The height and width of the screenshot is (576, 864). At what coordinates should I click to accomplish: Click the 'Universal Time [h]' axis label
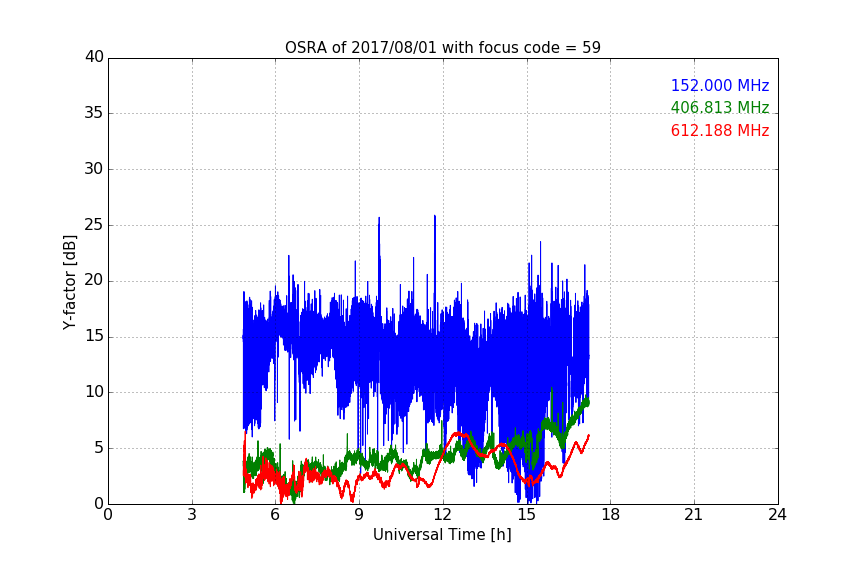click(442, 535)
